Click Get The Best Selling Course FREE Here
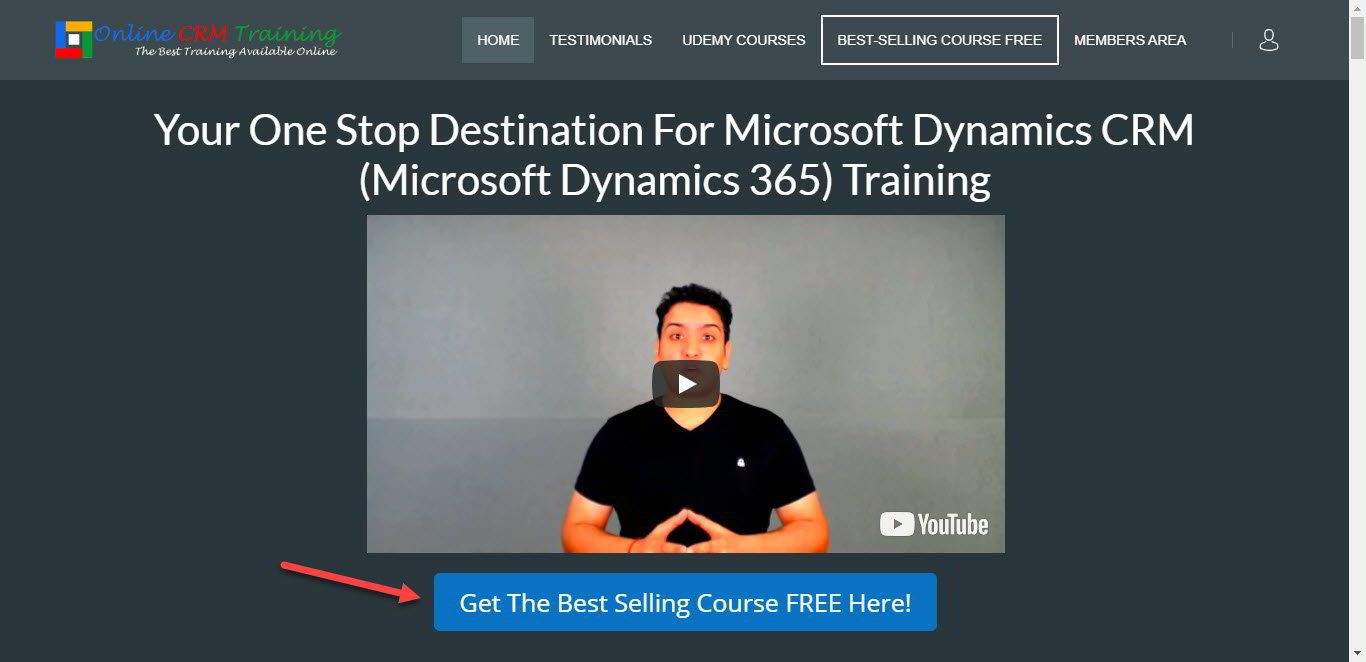The width and height of the screenshot is (1366, 662). coord(685,602)
